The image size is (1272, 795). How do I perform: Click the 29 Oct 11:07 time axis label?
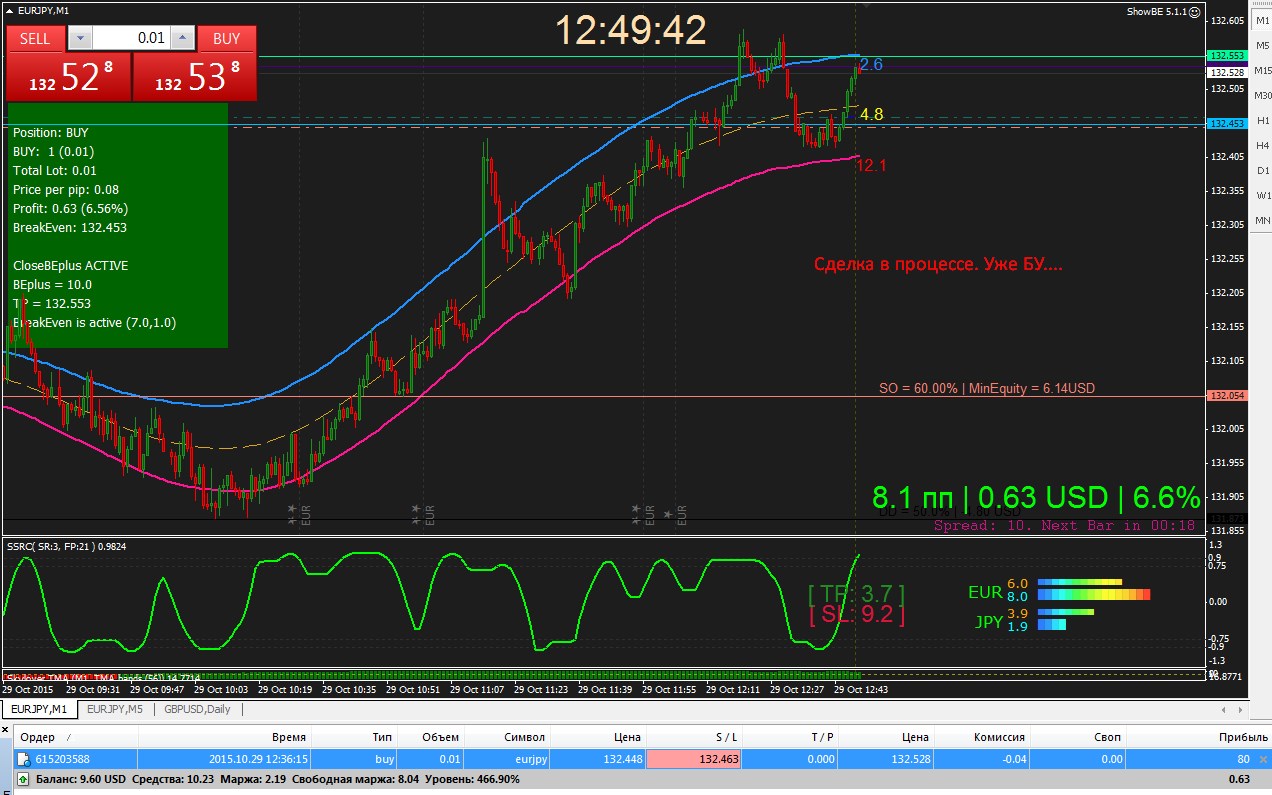476,689
